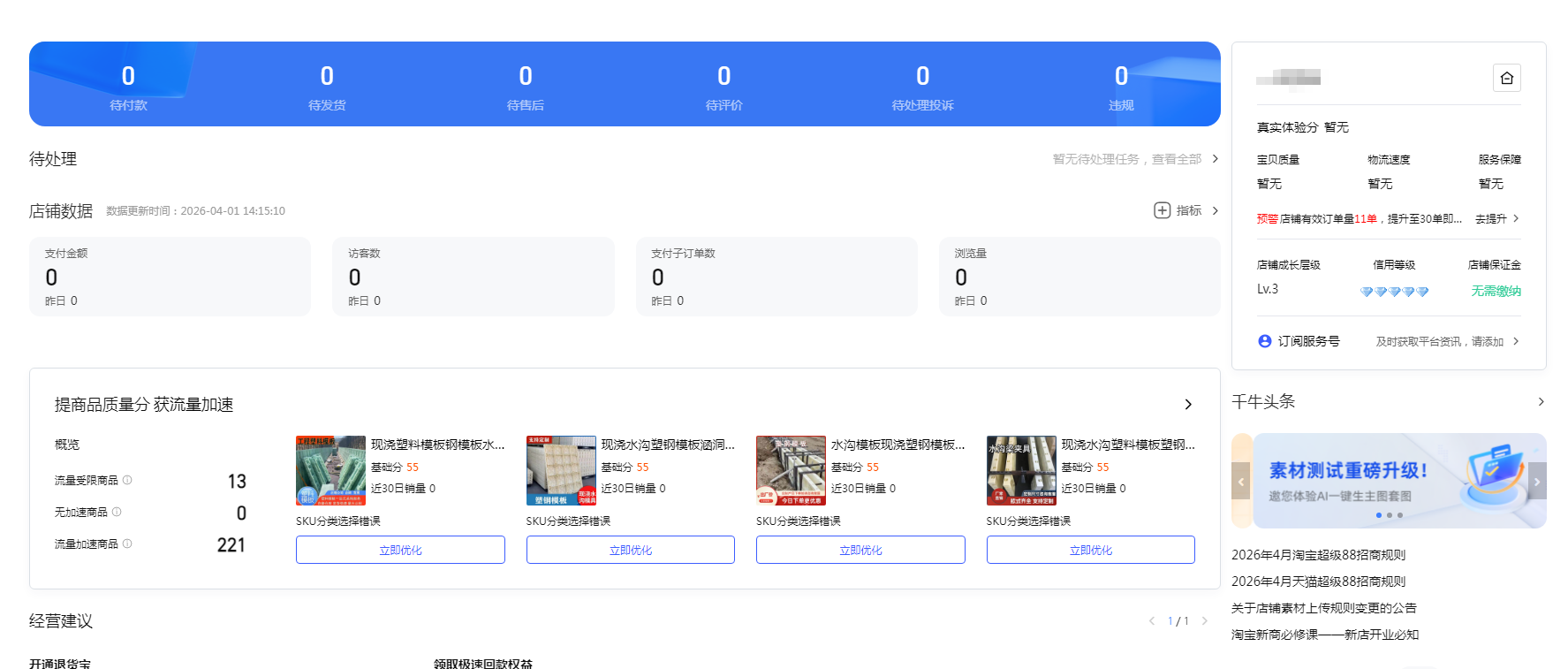Expand the 待处理 section chevron
This screenshot has width=1568, height=669.
point(1216,159)
